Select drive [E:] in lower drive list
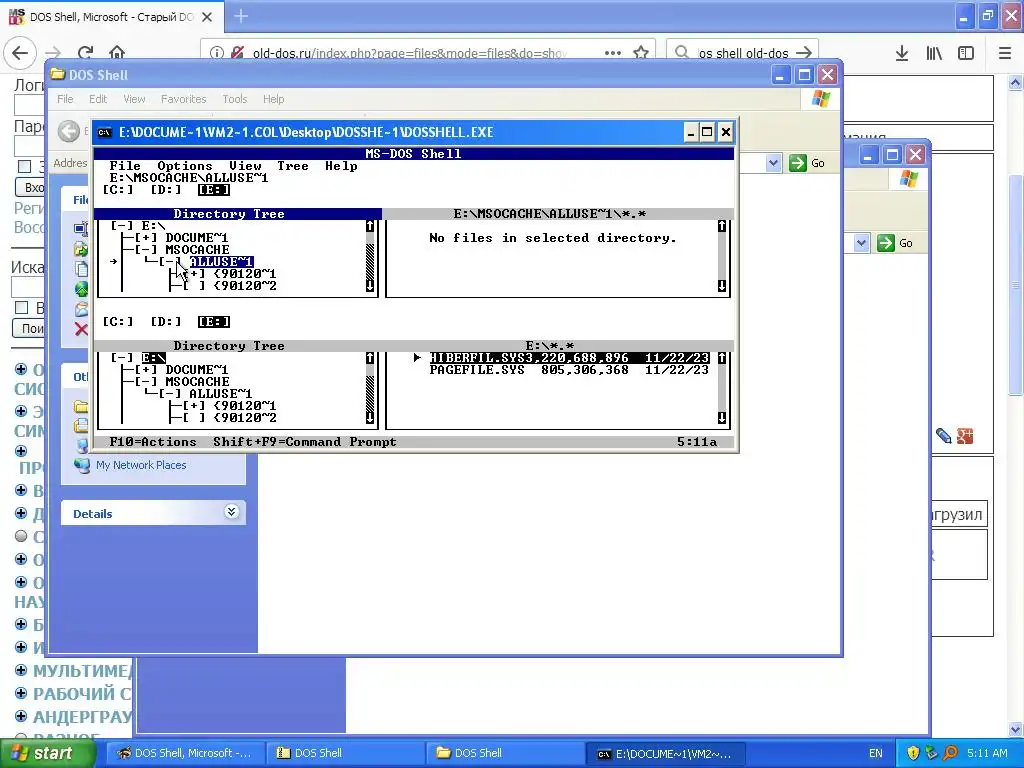1024x768 pixels. [214, 322]
